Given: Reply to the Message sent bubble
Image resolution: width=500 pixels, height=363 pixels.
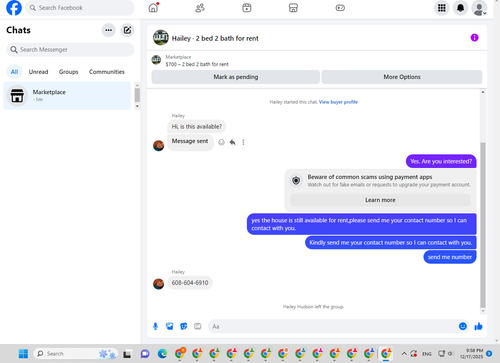Looking at the screenshot, I should tap(232, 142).
